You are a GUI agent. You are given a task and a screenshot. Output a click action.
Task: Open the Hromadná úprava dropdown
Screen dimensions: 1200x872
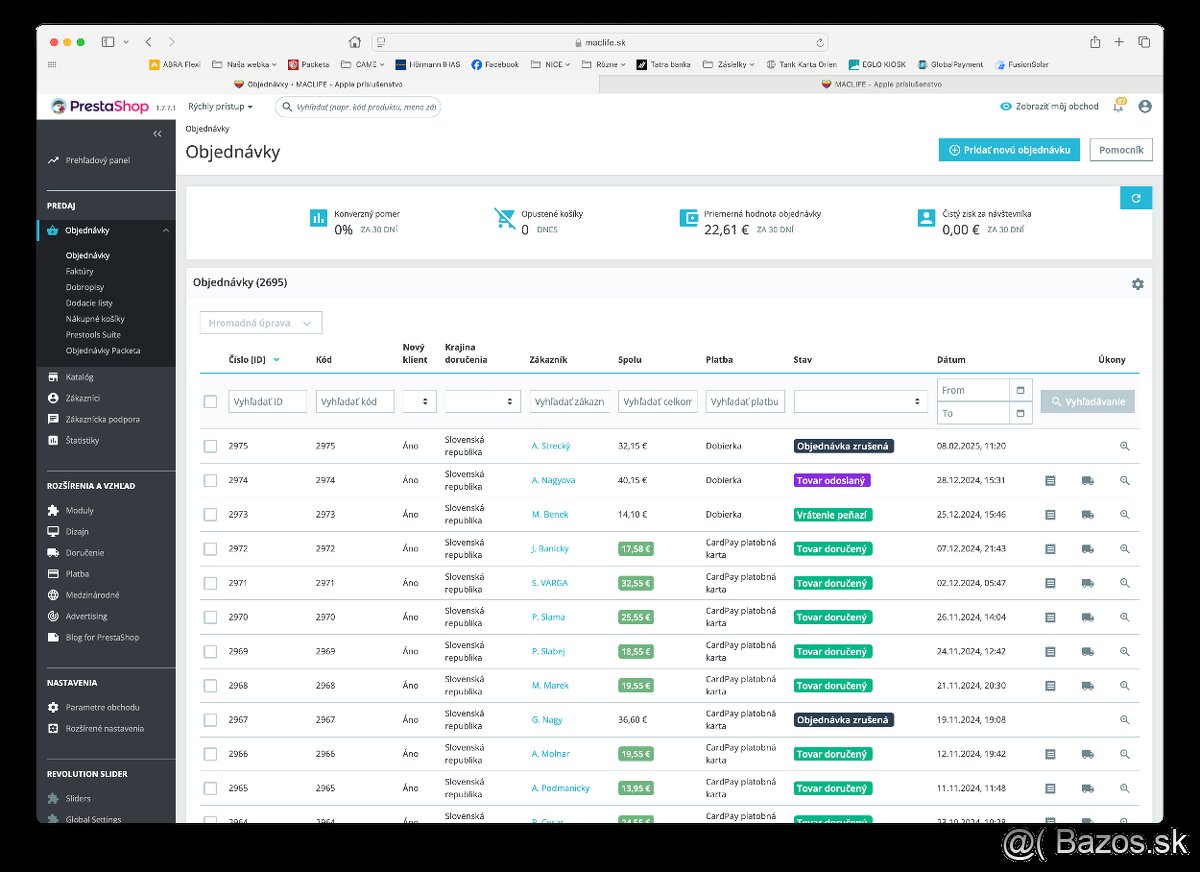[261, 323]
